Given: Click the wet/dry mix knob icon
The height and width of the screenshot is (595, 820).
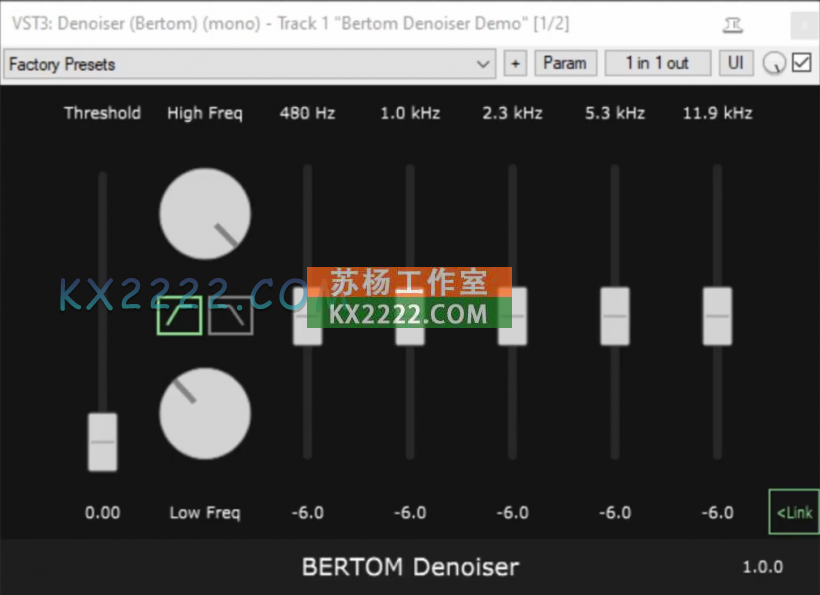Looking at the screenshot, I should coord(773,64).
